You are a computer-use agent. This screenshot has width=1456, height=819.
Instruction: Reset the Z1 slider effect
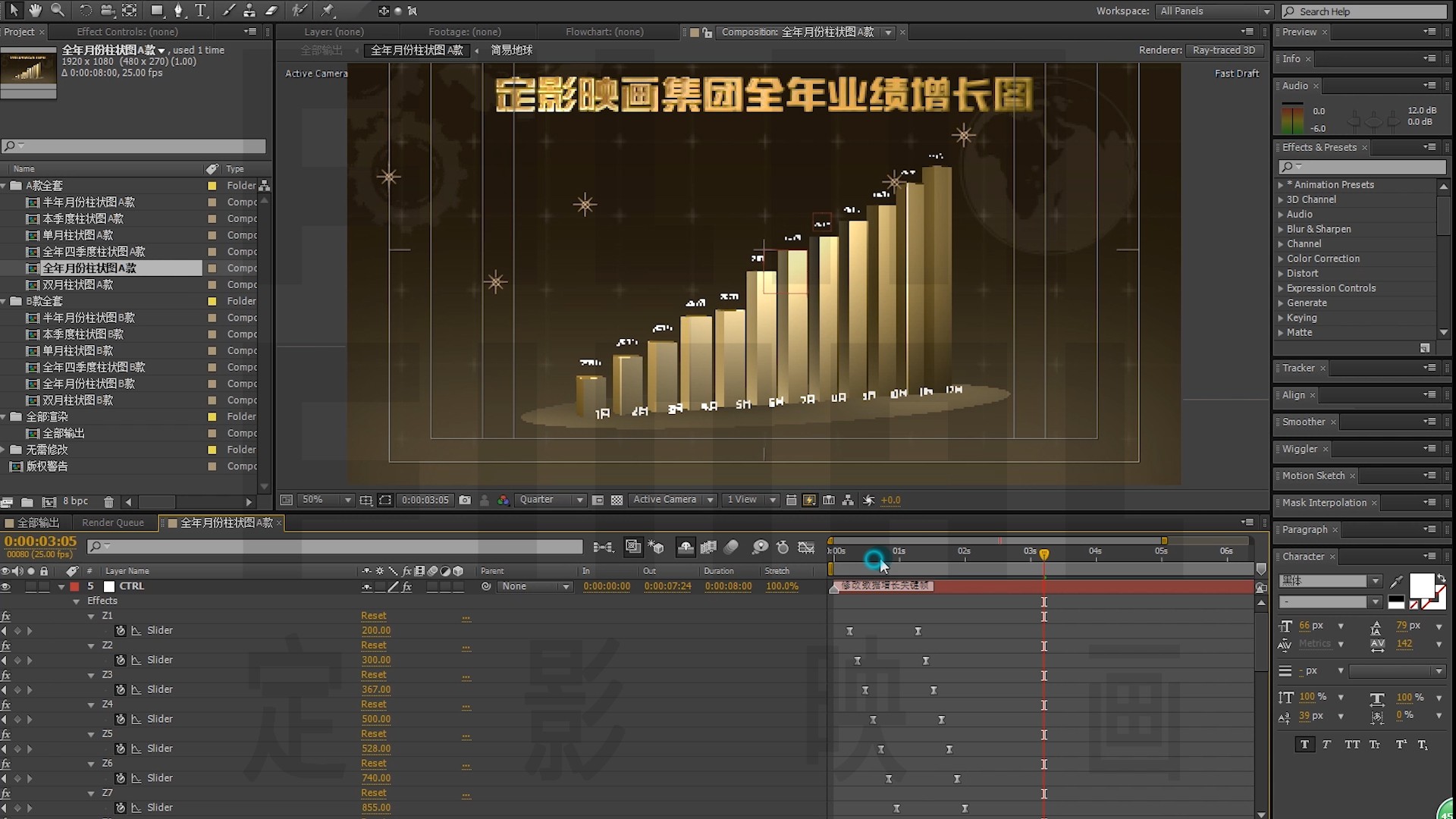click(x=374, y=616)
